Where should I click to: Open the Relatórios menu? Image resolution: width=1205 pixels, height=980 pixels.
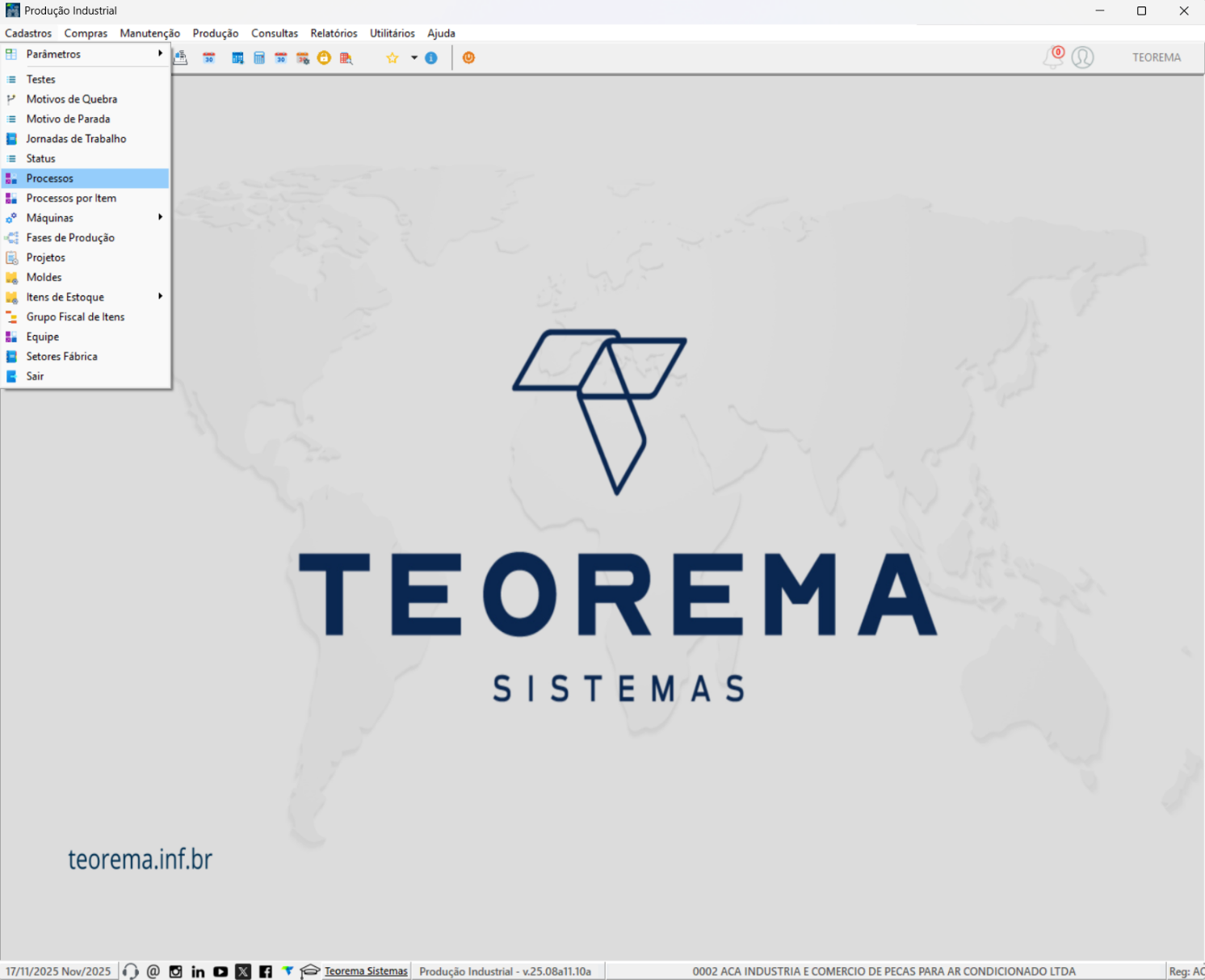tap(334, 33)
